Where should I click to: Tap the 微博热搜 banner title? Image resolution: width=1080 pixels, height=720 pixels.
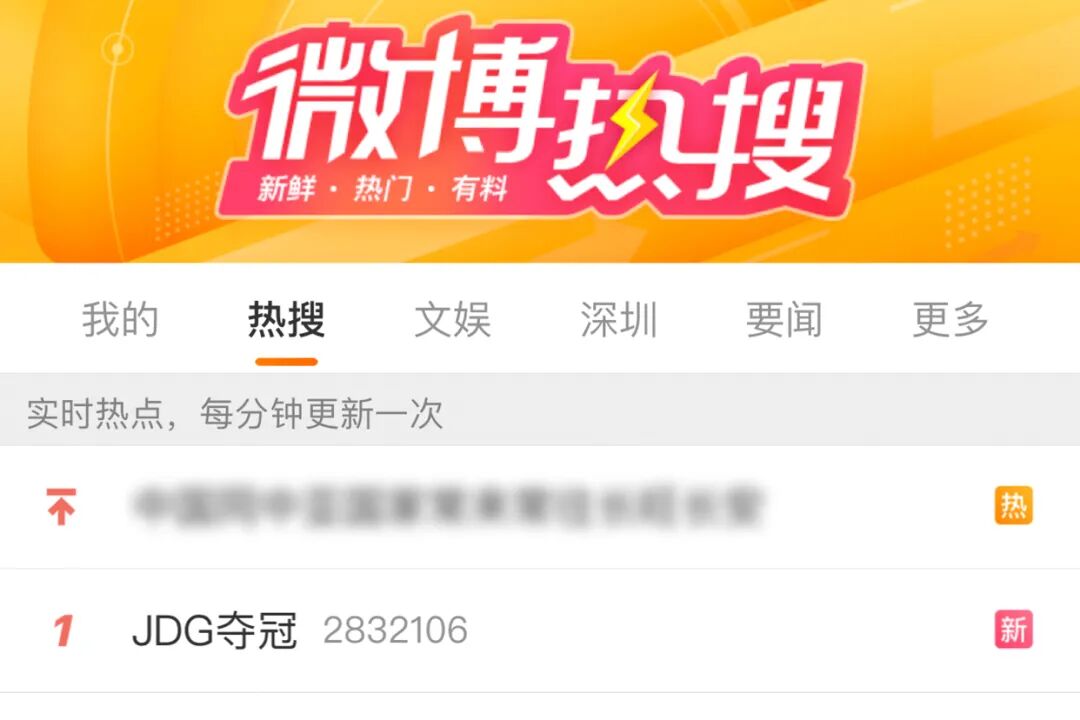click(544, 114)
